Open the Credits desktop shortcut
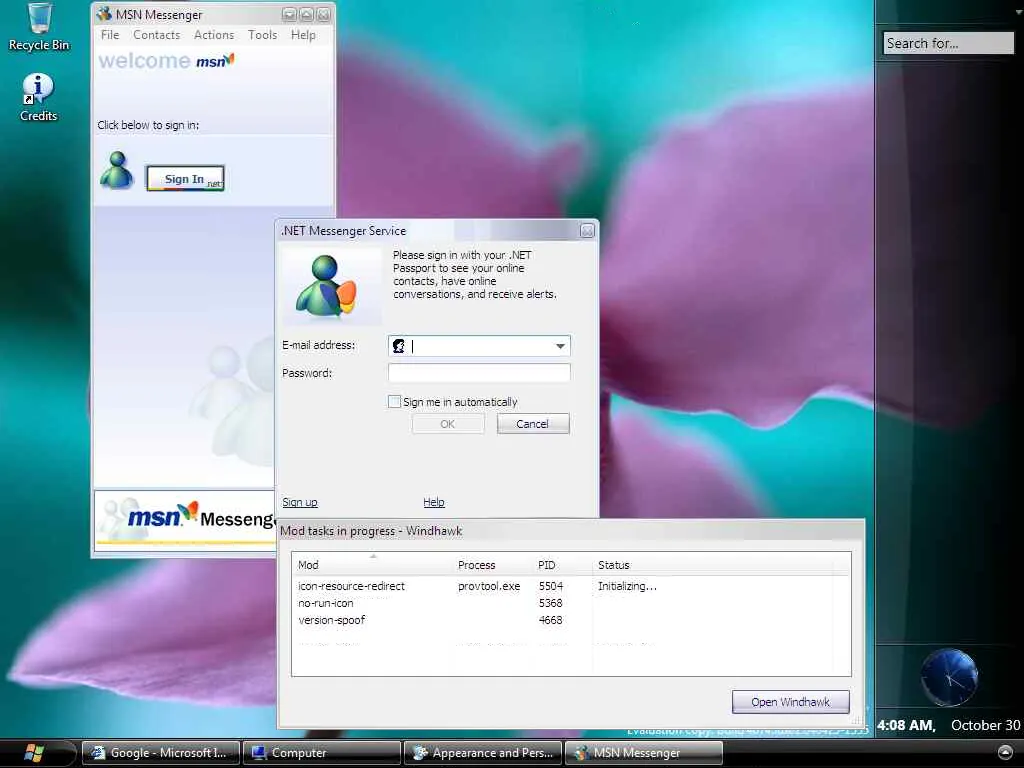Viewport: 1024px width, 768px height. pyautogui.click(x=39, y=97)
